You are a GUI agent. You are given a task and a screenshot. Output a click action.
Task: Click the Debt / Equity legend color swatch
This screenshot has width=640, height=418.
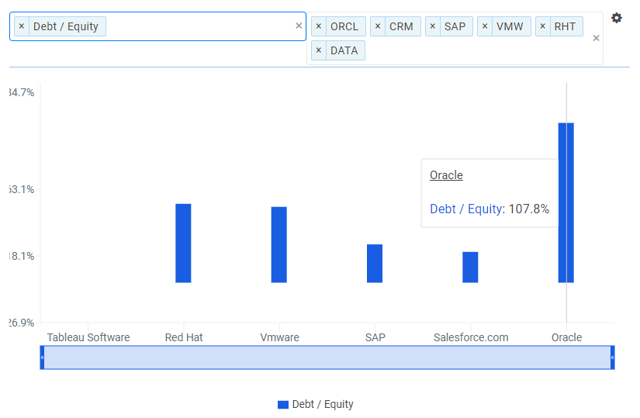(283, 405)
